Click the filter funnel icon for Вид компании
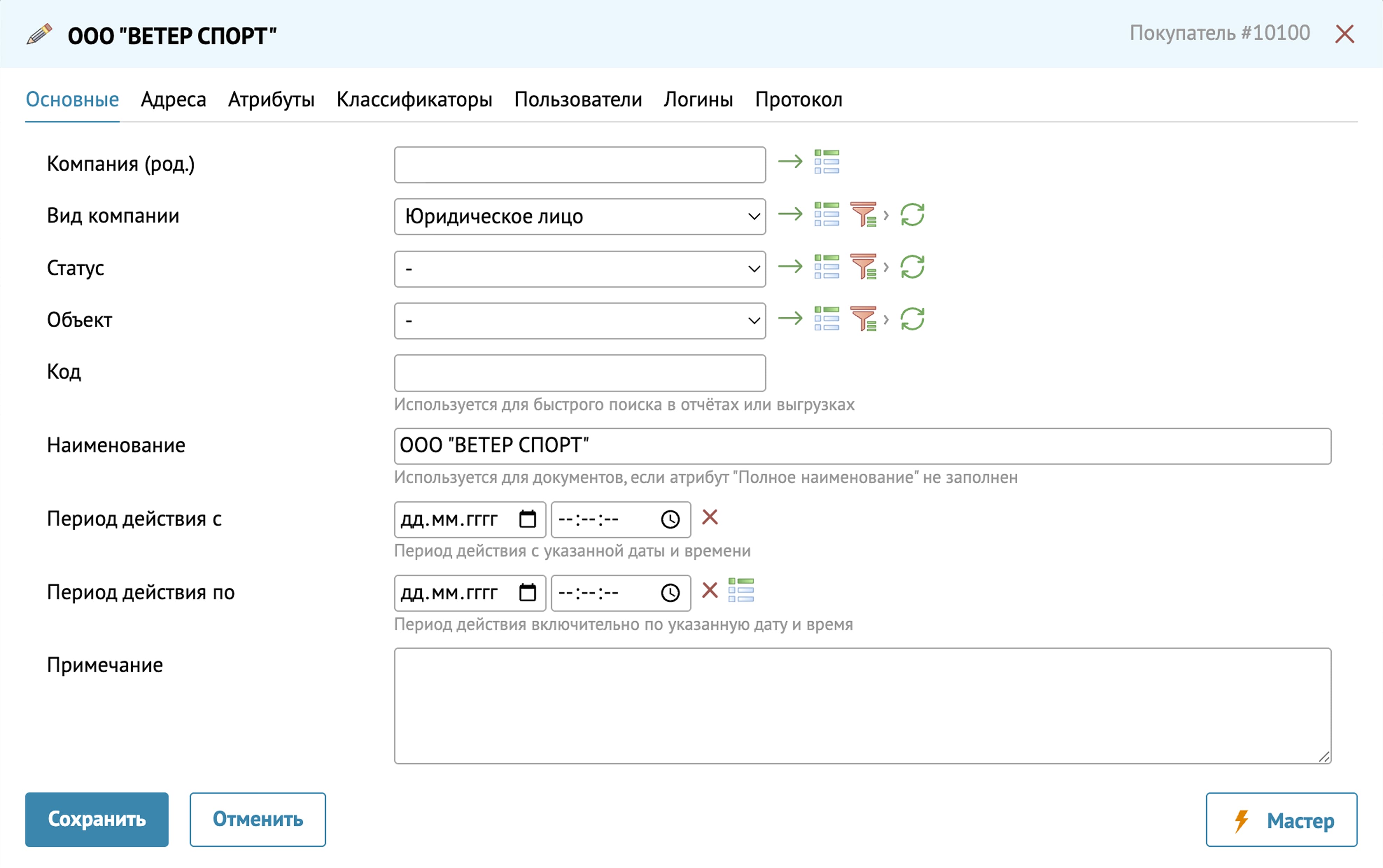 (x=863, y=215)
